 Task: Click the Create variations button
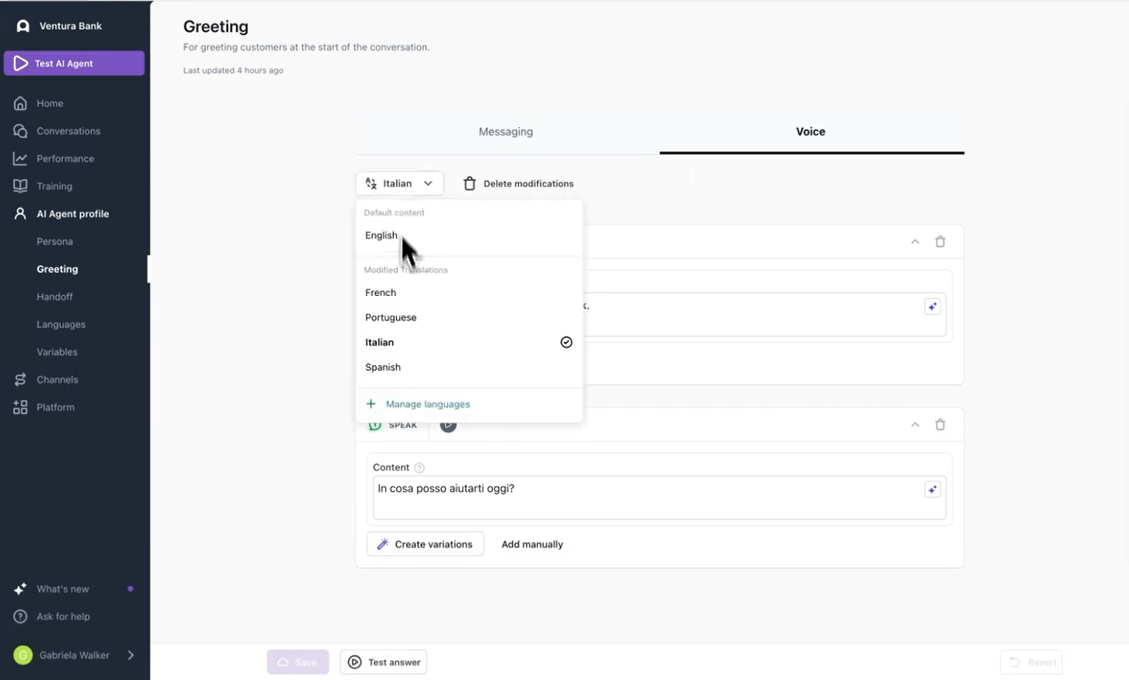tap(425, 544)
